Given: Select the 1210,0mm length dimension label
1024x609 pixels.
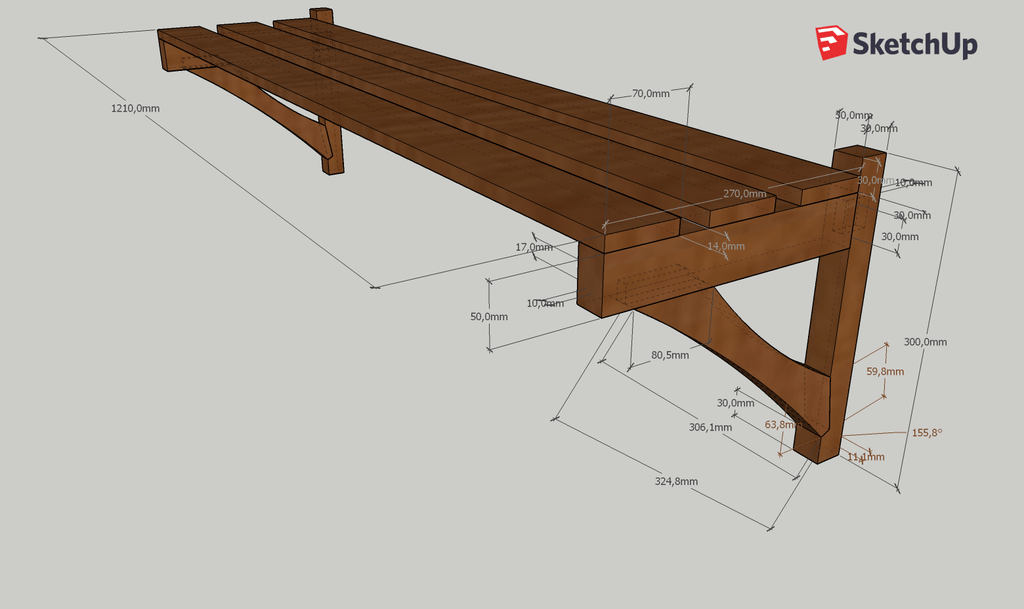Looking at the screenshot, I should point(135,107).
